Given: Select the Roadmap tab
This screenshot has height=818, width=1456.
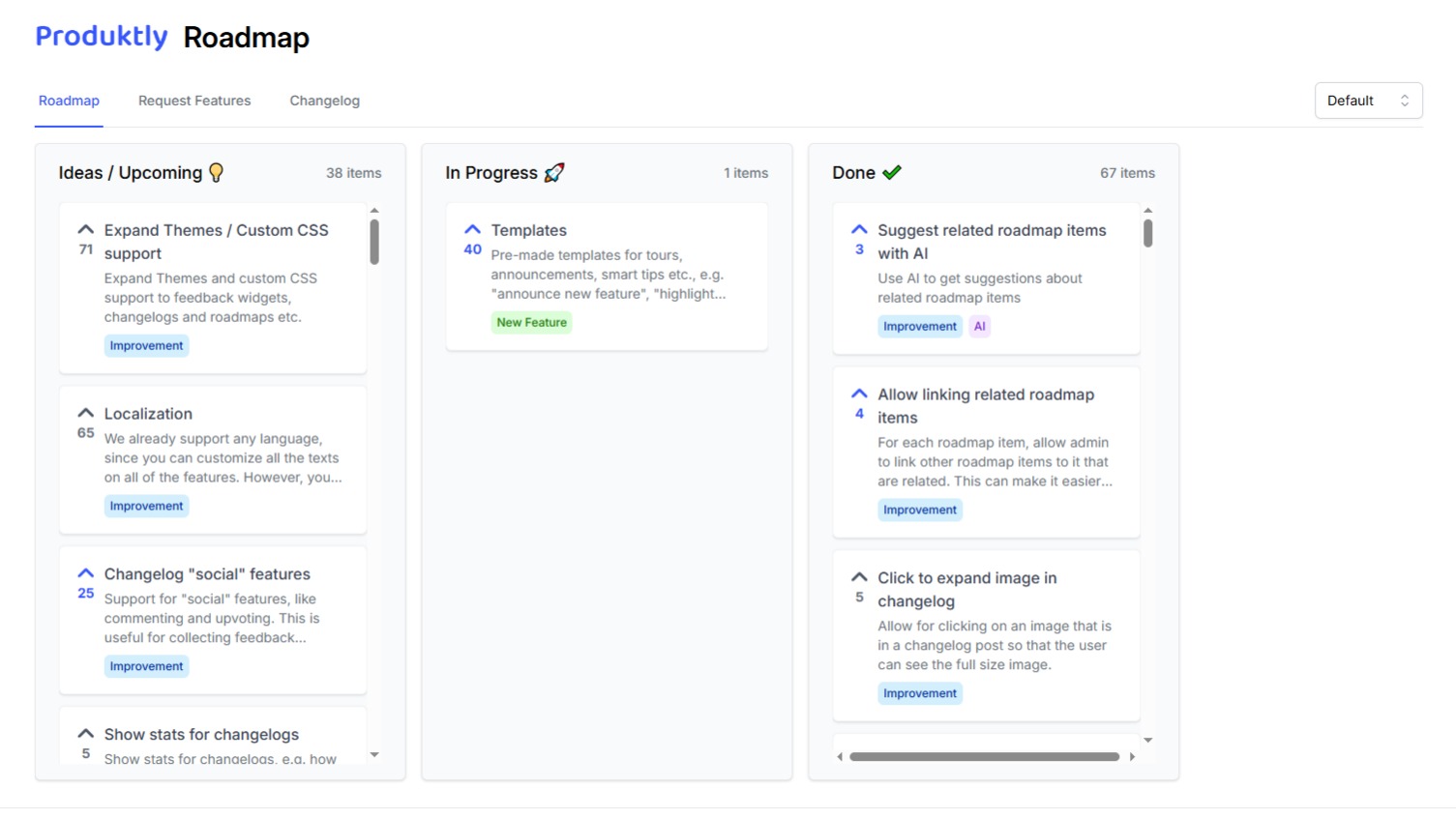Looking at the screenshot, I should pos(69,101).
